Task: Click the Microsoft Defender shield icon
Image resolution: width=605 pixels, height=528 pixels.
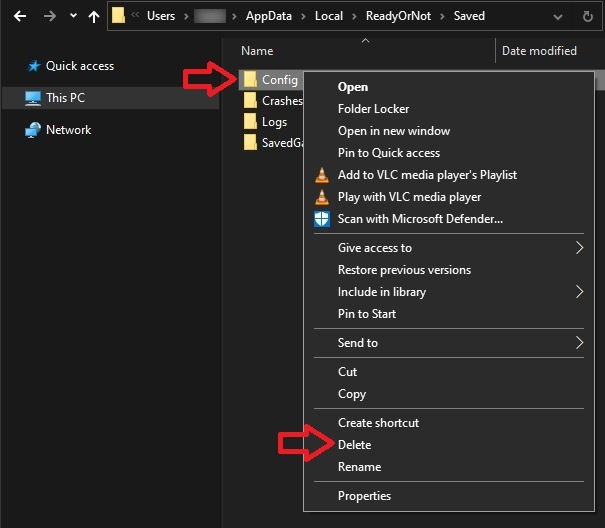Action: tap(321, 219)
